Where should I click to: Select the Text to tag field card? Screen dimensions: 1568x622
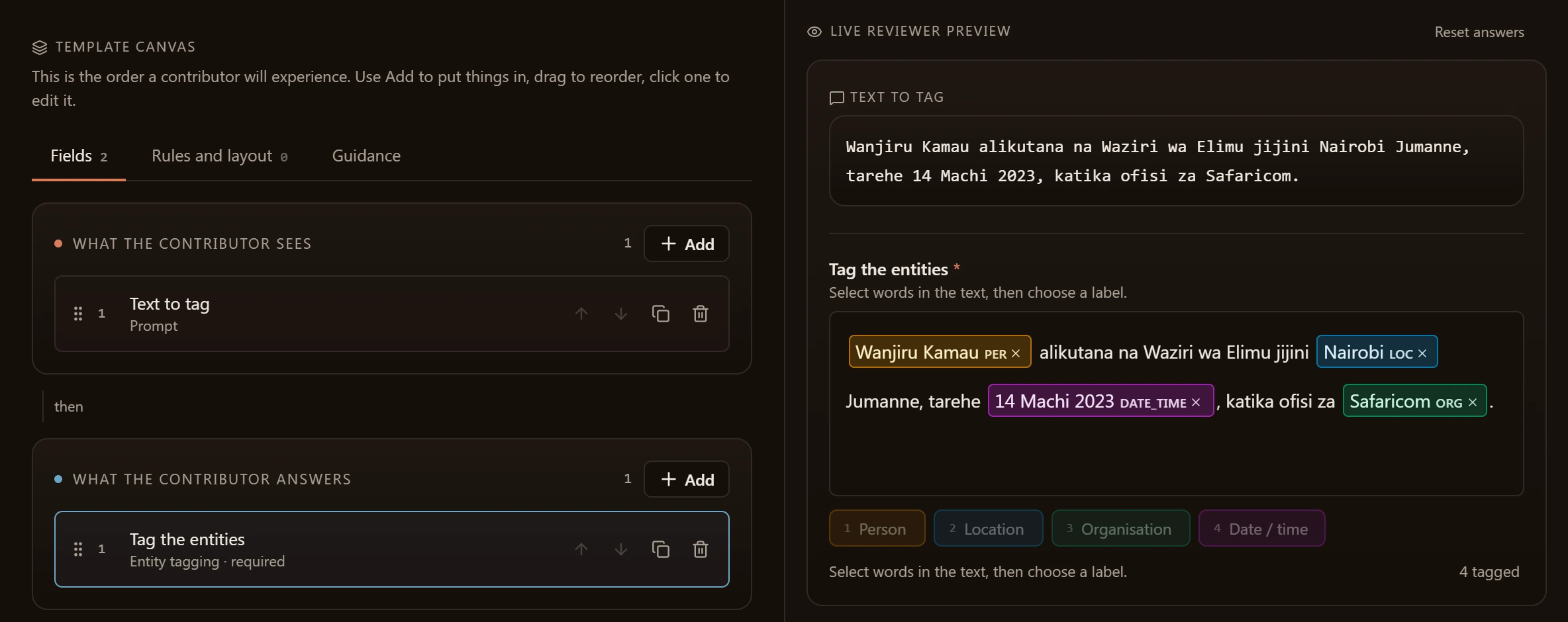[392, 314]
